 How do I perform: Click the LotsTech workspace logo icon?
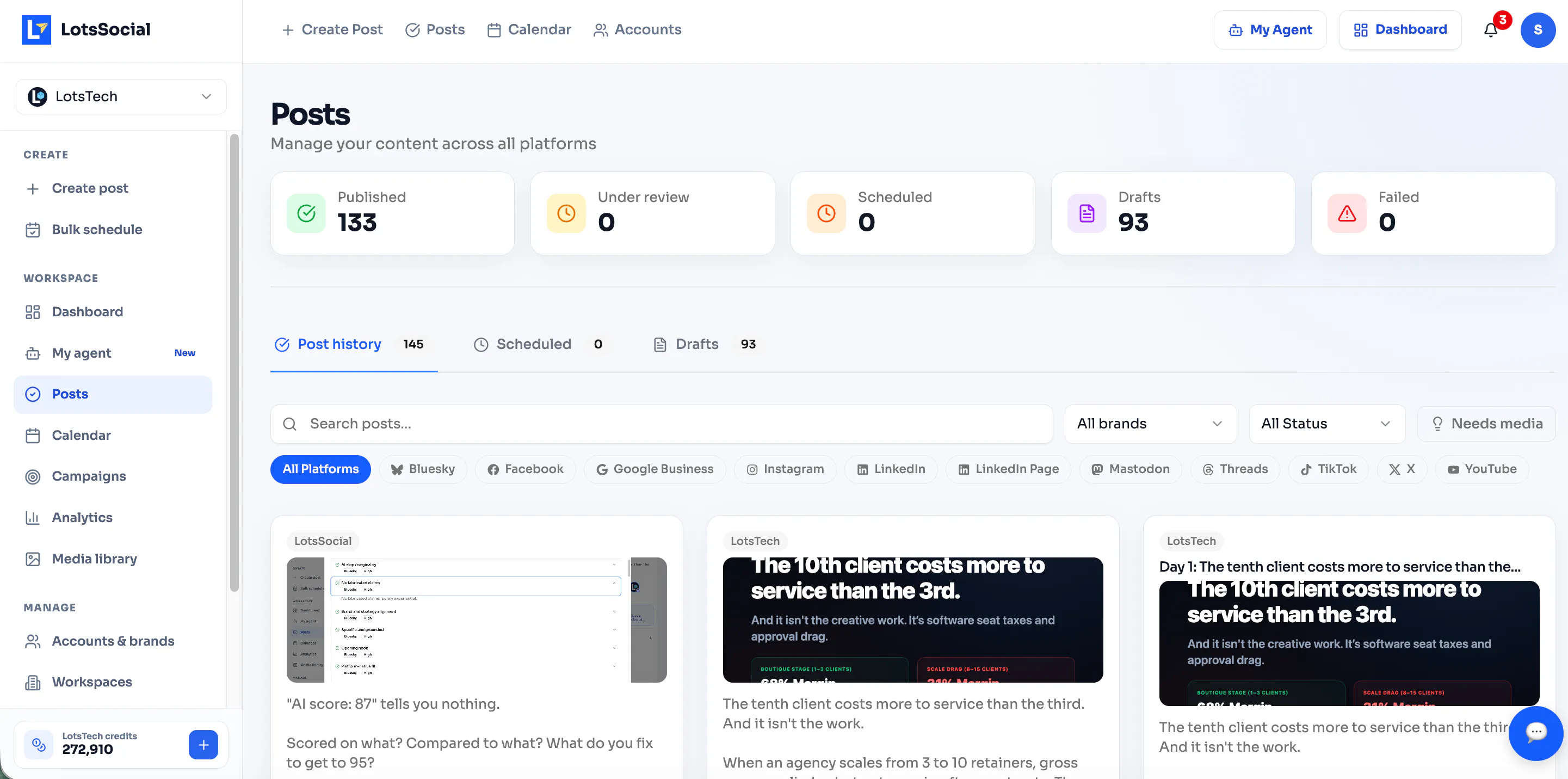tap(37, 96)
